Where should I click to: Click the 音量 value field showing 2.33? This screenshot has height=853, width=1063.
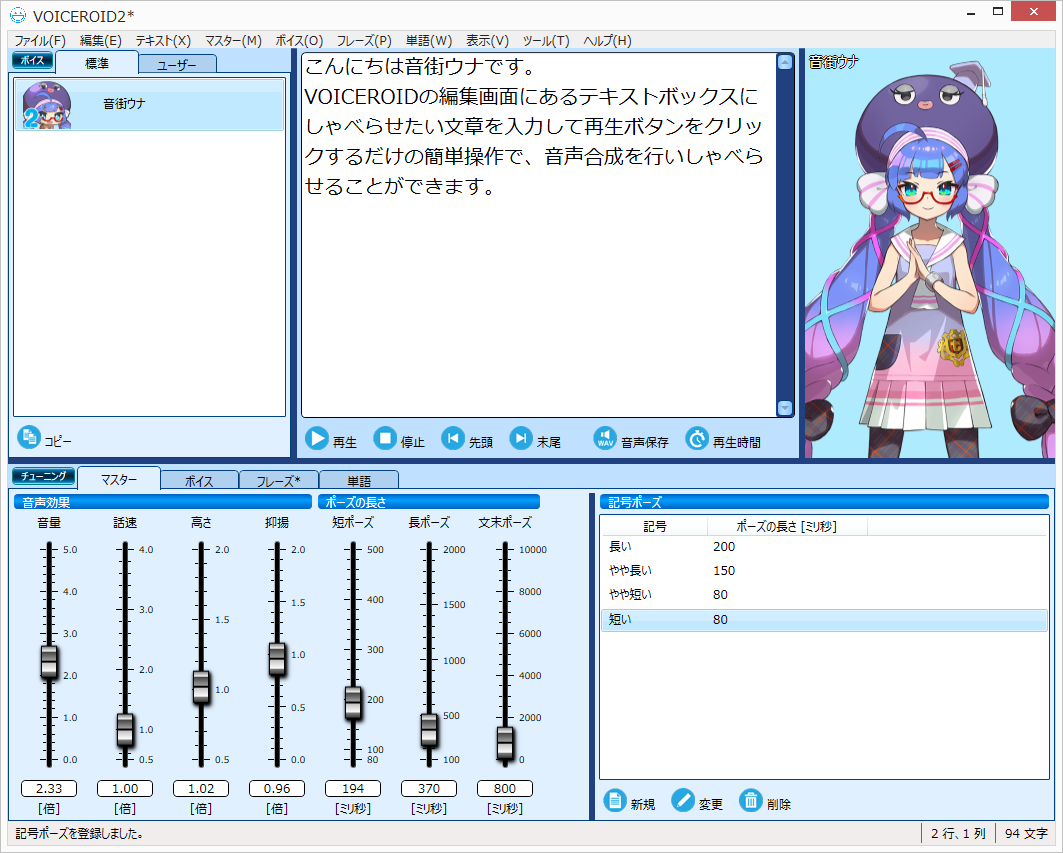[49, 789]
